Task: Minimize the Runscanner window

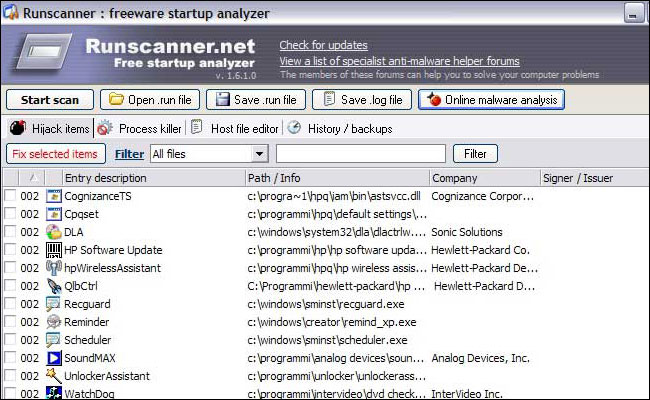Action: tap(633, 13)
